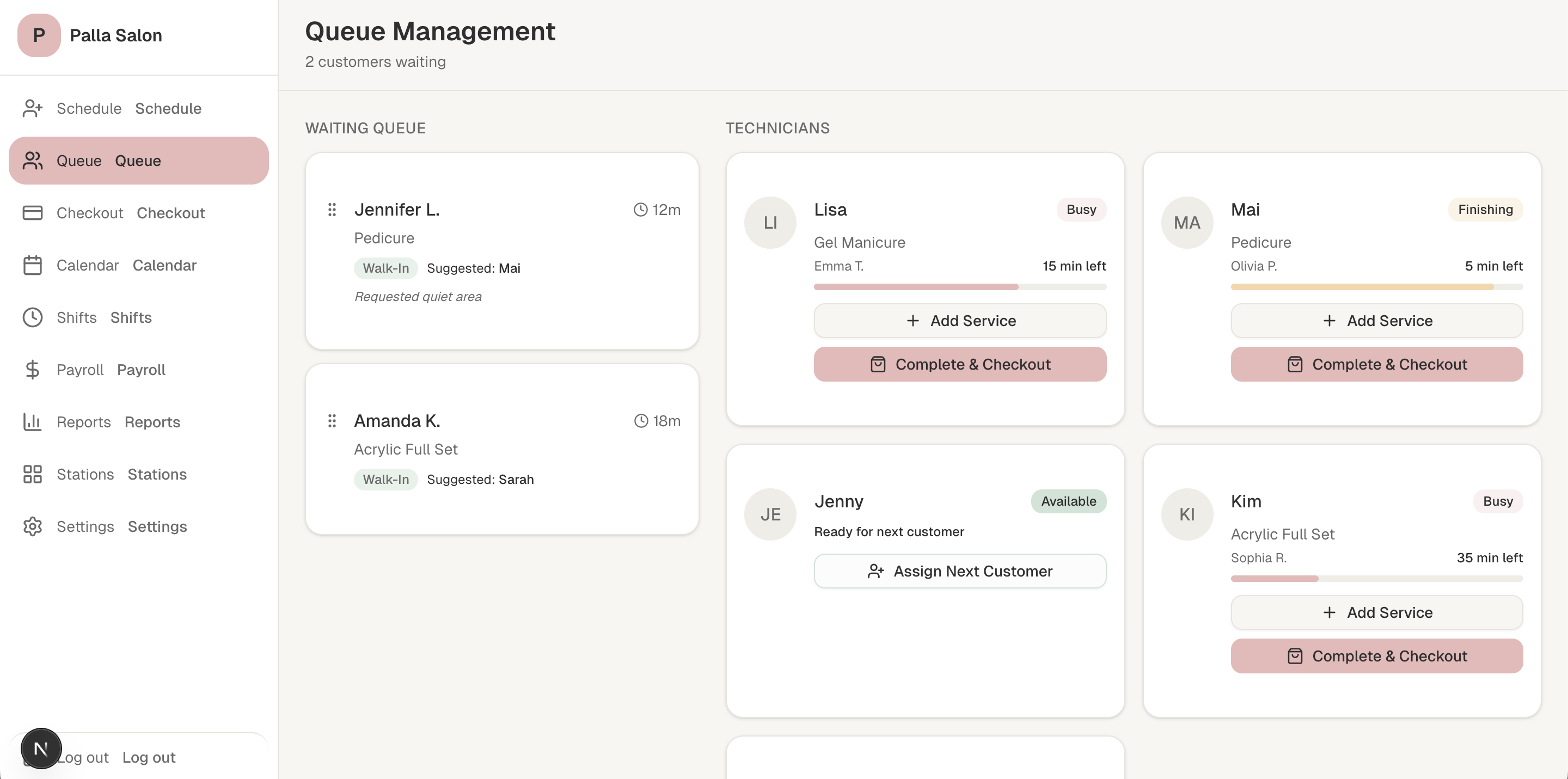Click '2 customers waiting' subtitle

coord(376,62)
